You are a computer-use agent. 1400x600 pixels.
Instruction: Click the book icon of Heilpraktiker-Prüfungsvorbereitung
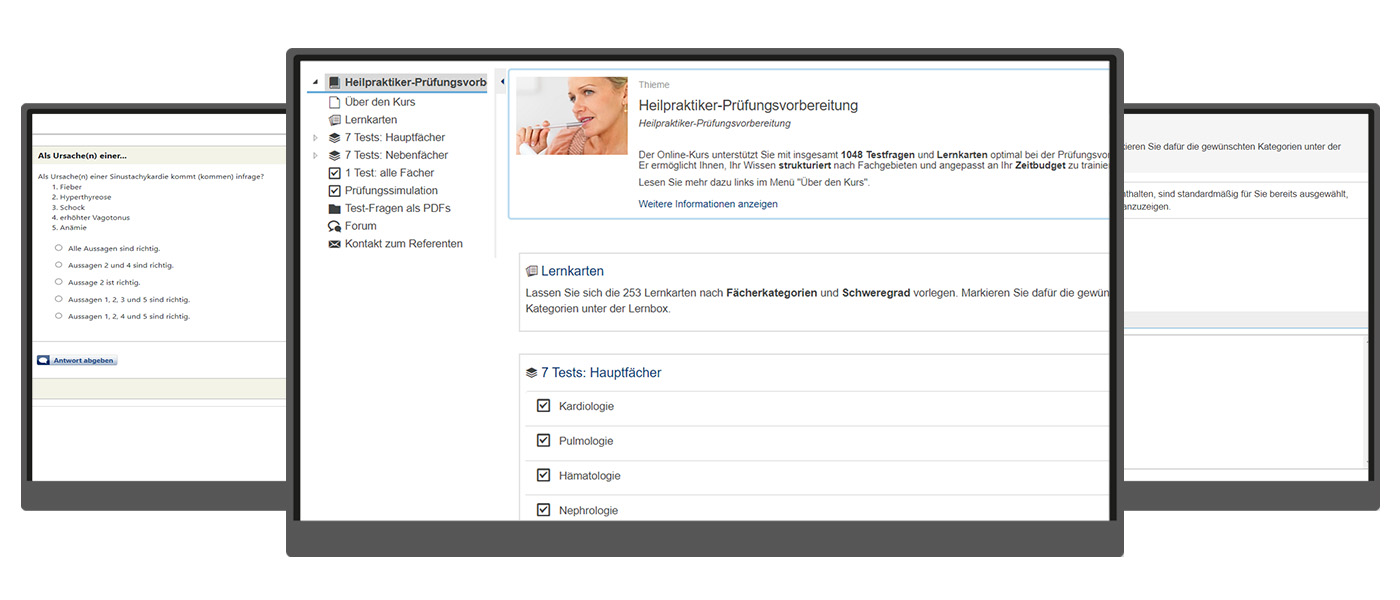(x=334, y=83)
